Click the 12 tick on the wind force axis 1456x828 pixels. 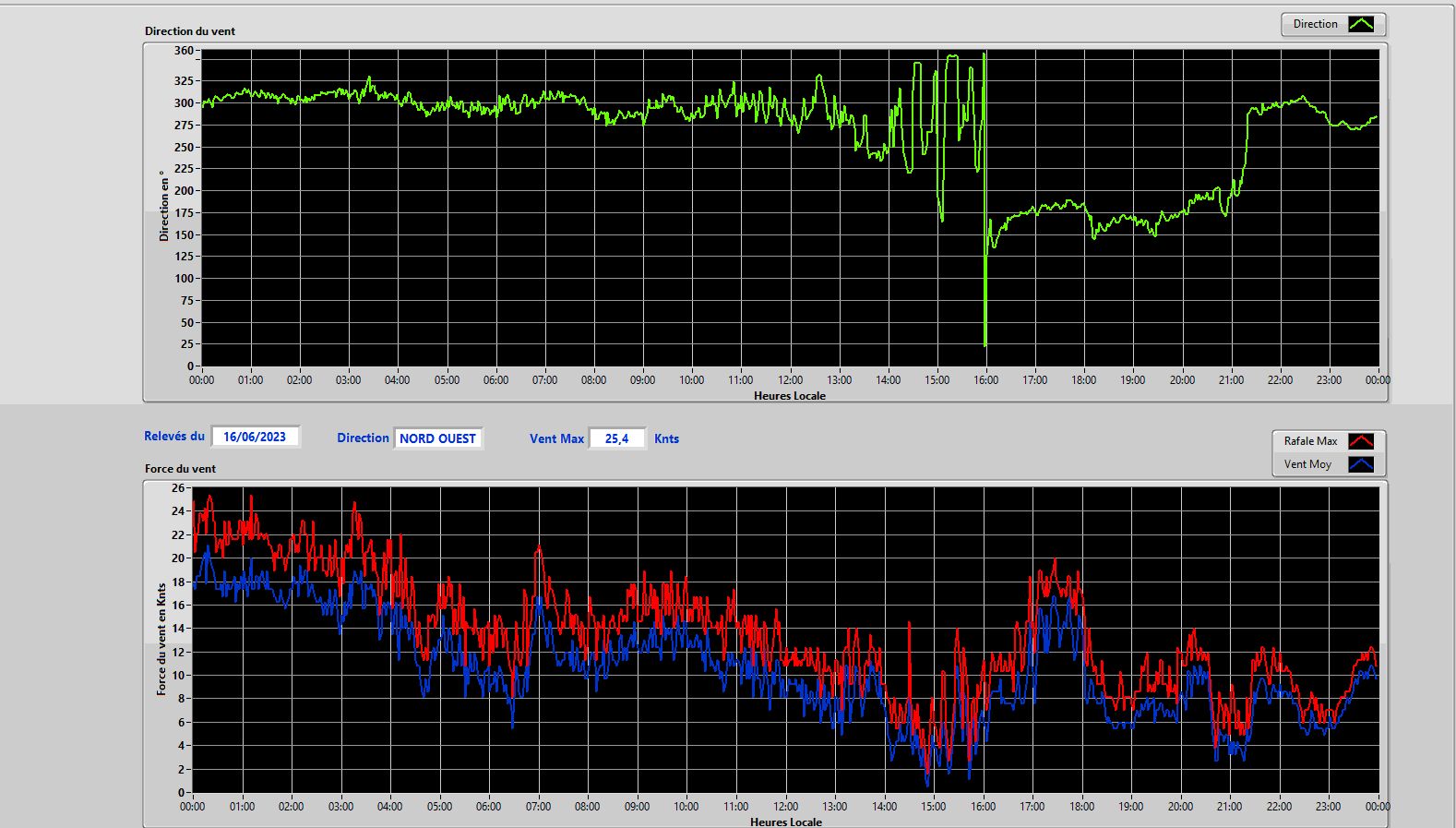(x=178, y=653)
